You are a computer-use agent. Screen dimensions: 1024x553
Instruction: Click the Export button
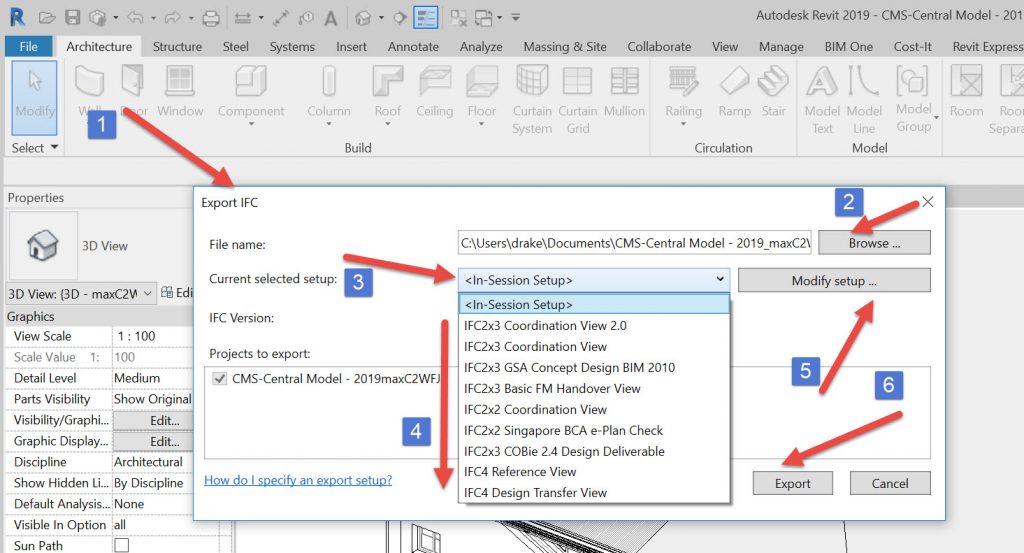point(793,483)
